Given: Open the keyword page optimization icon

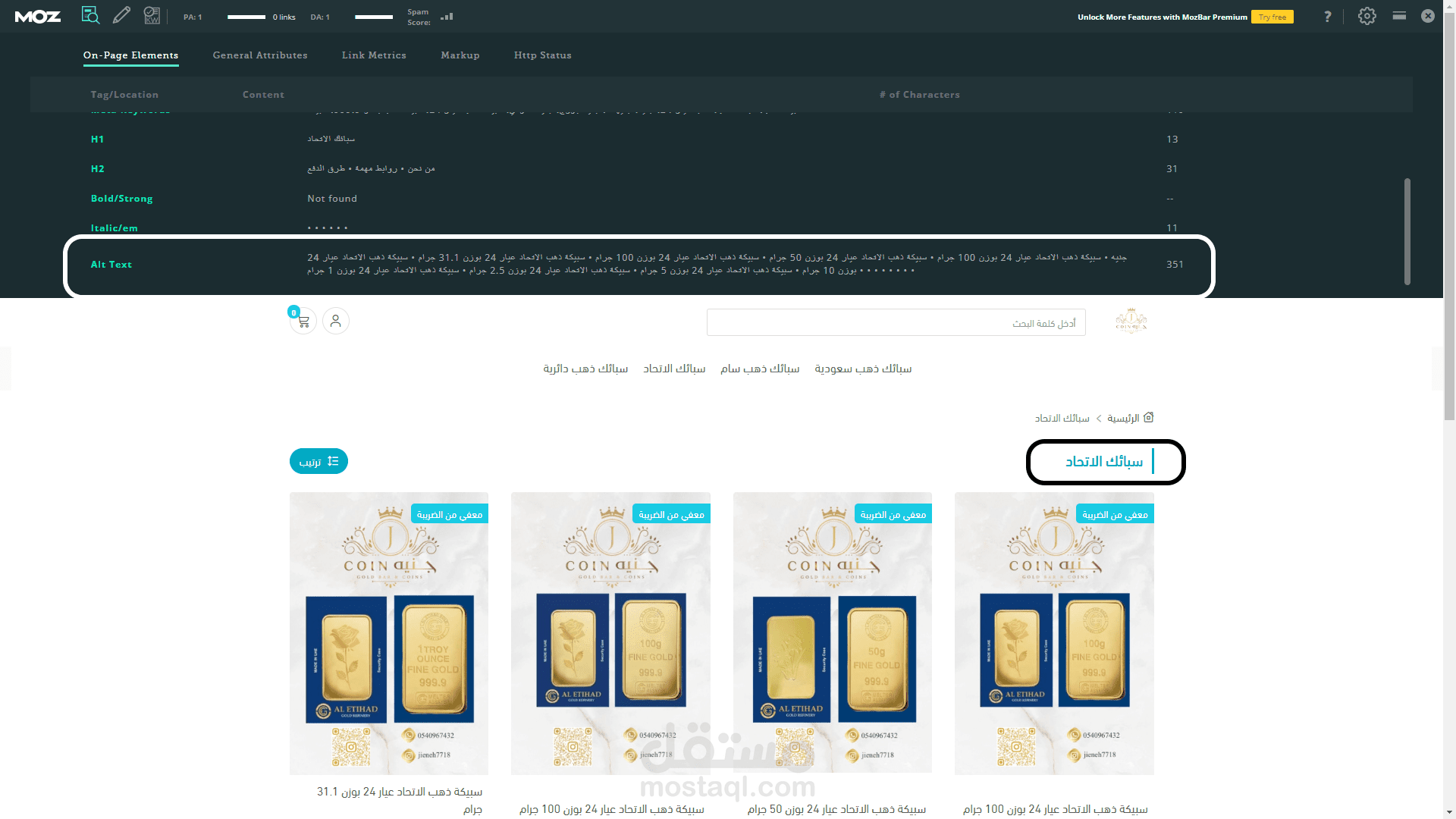Looking at the screenshot, I should click(x=152, y=15).
